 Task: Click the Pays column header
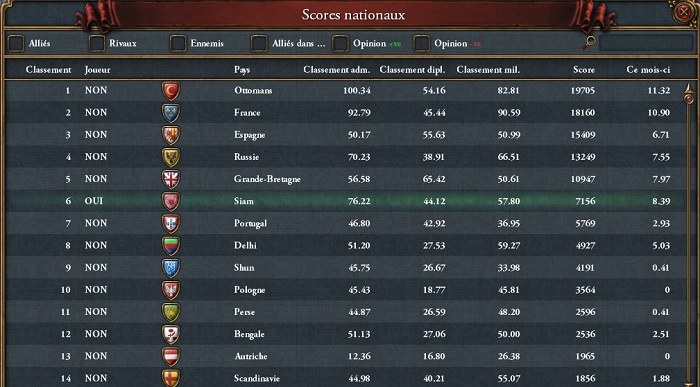(242, 70)
